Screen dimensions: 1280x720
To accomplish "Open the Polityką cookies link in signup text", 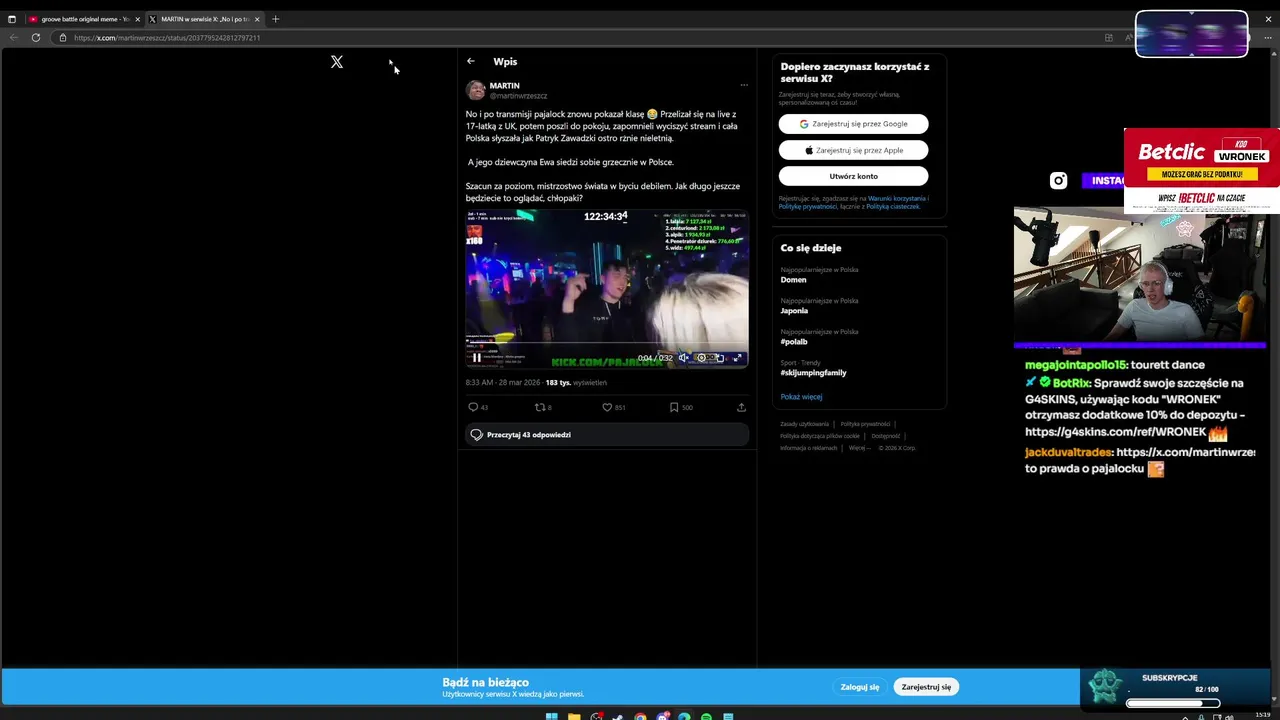I will click(893, 206).
